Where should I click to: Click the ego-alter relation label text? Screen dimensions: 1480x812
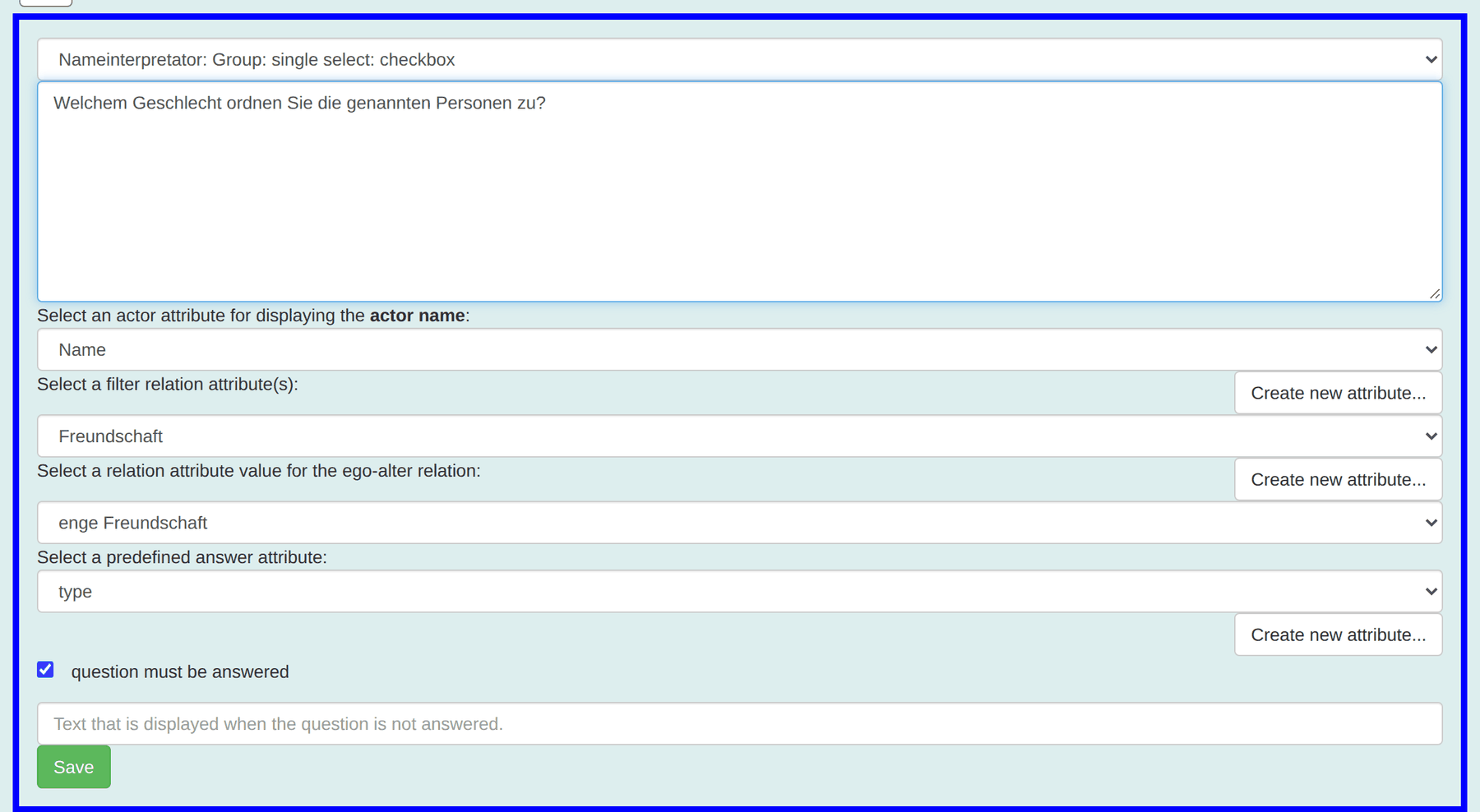pos(259,471)
